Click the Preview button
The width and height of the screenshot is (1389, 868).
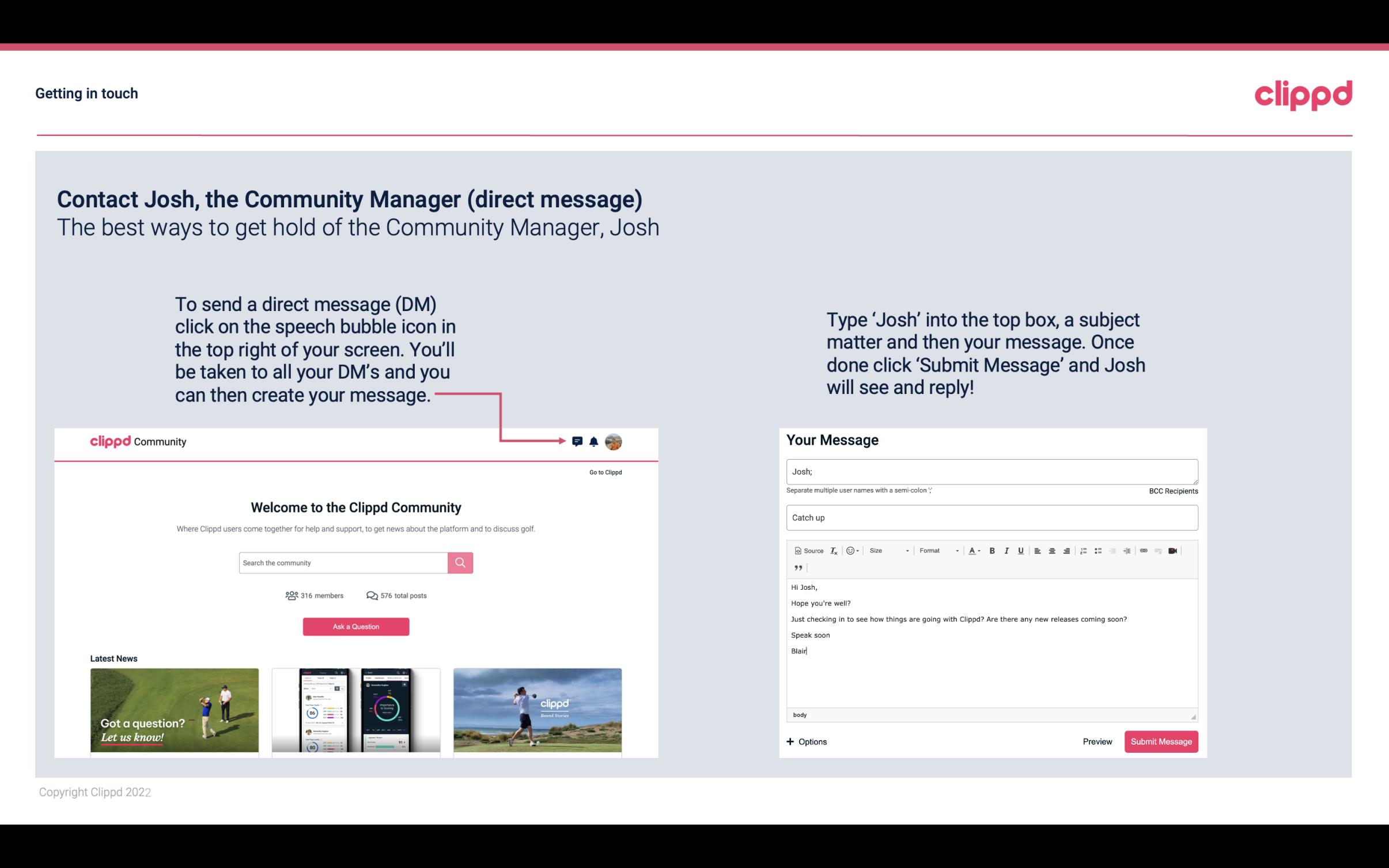(1096, 741)
